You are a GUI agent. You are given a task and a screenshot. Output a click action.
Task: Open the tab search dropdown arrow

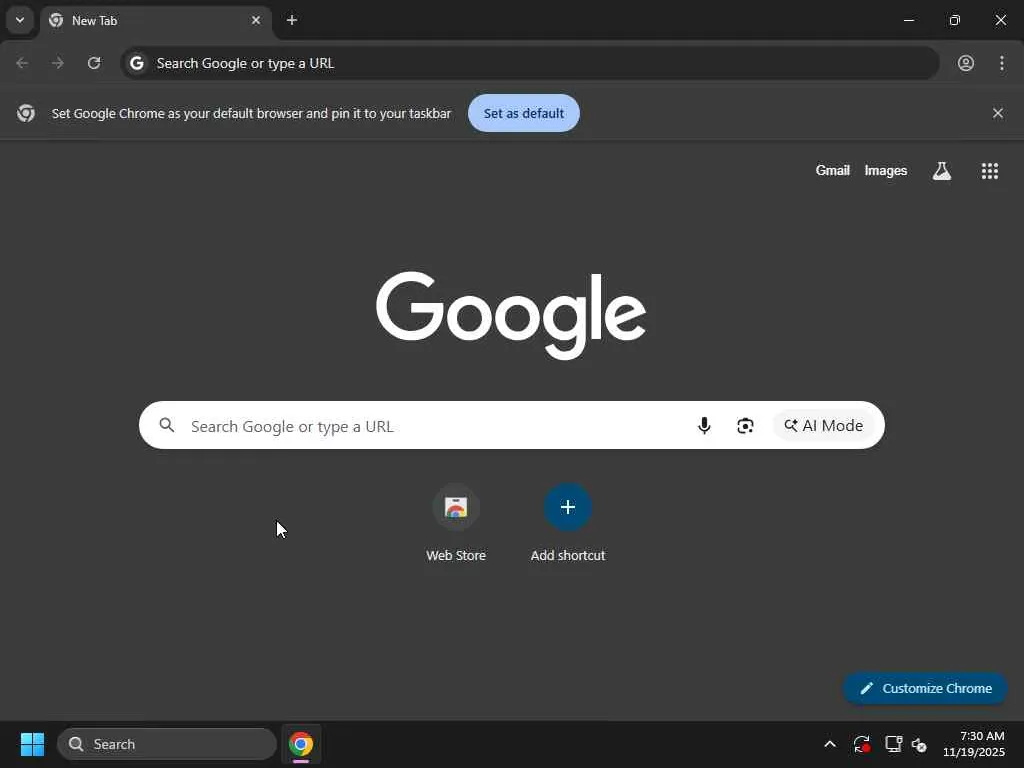point(20,20)
